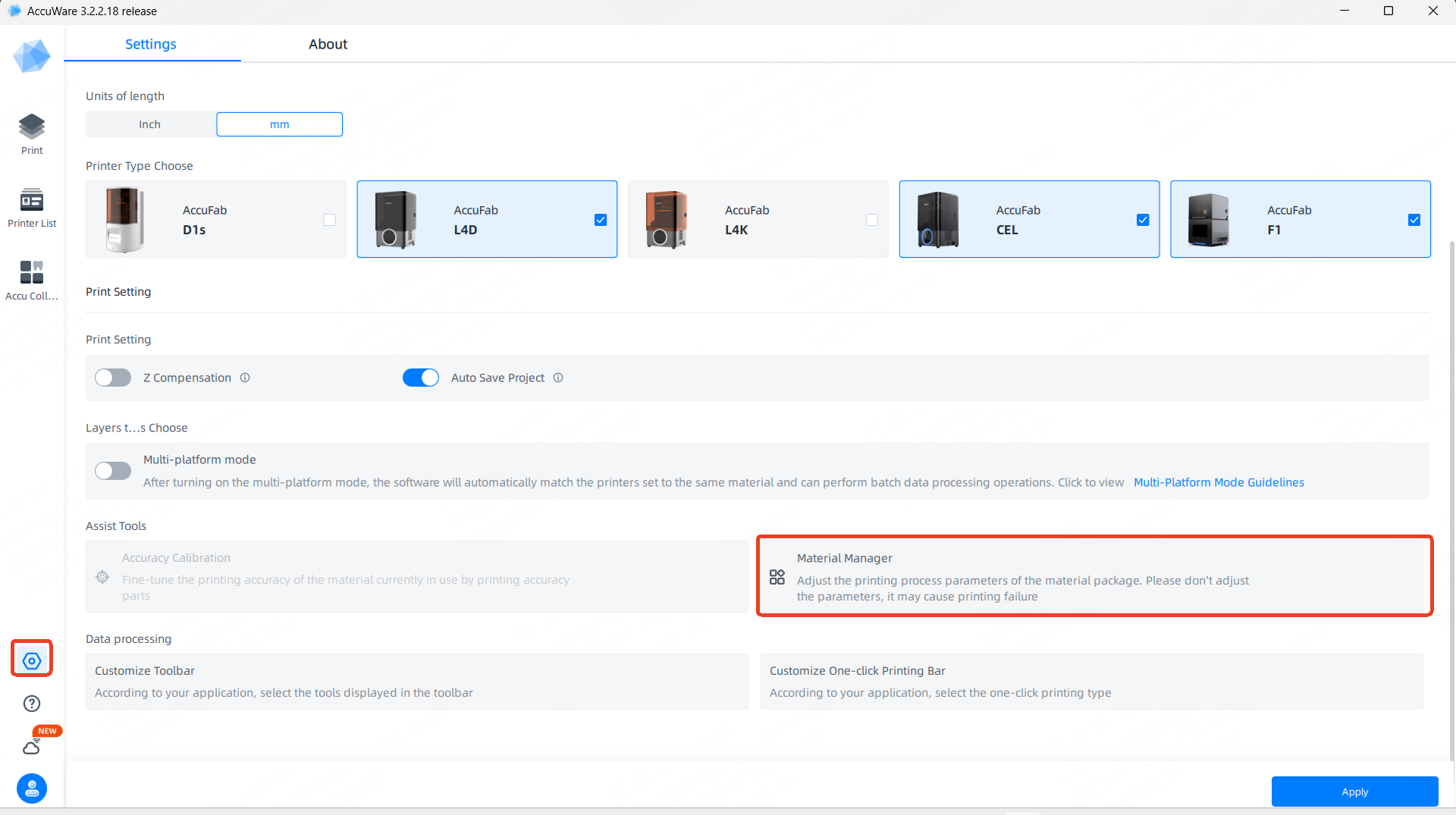Switch to the About tab
This screenshot has height=815, width=1456.
click(x=328, y=44)
